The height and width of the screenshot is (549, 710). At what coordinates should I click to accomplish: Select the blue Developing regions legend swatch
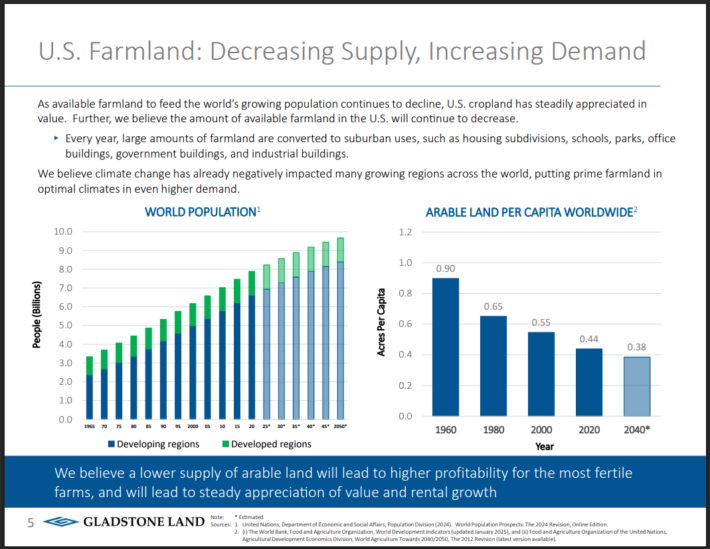pos(114,442)
